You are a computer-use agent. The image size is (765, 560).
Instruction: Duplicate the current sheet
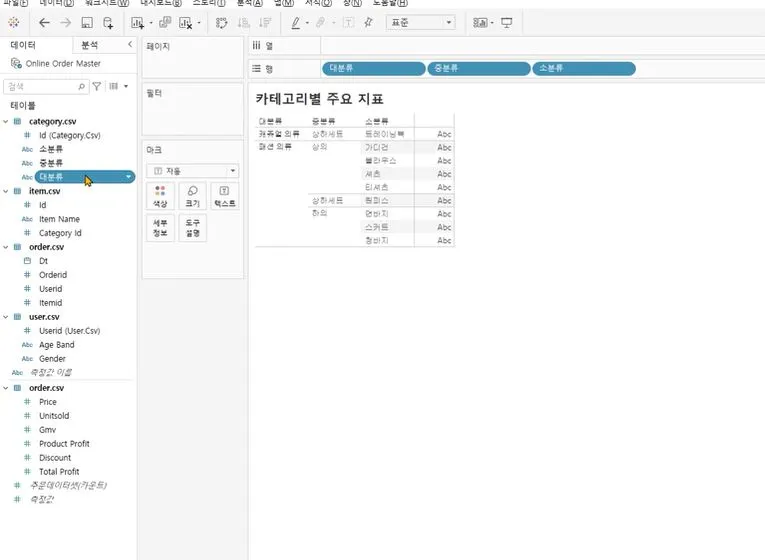click(x=165, y=22)
